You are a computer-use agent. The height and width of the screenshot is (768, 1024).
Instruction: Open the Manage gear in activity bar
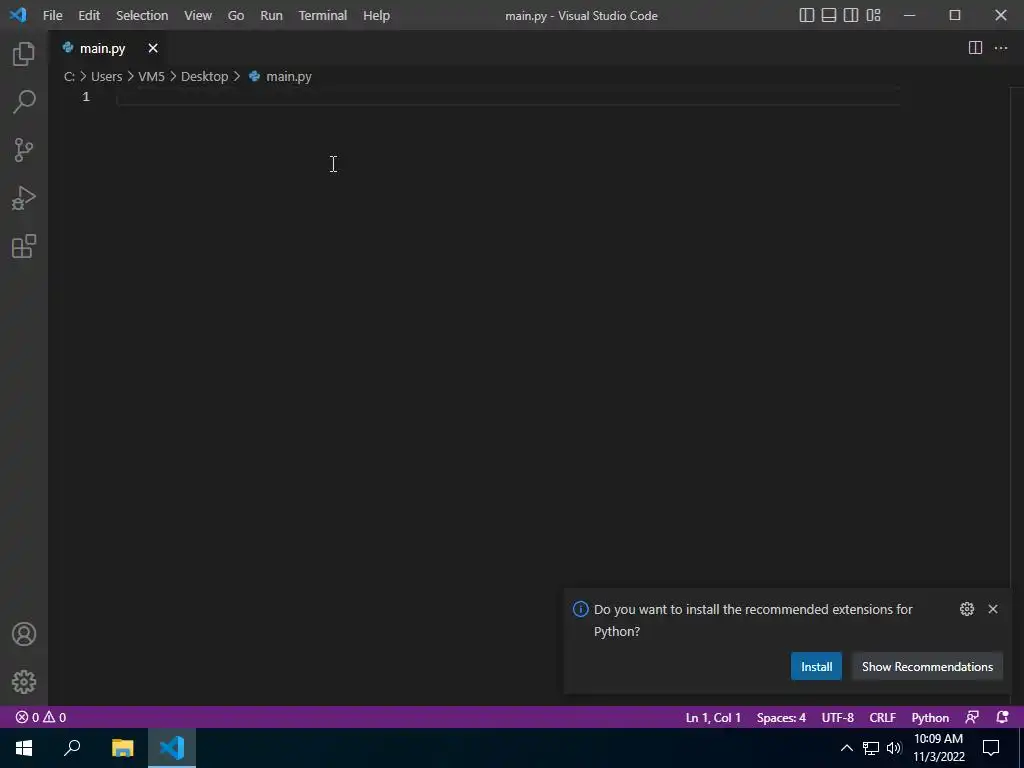pos(24,682)
